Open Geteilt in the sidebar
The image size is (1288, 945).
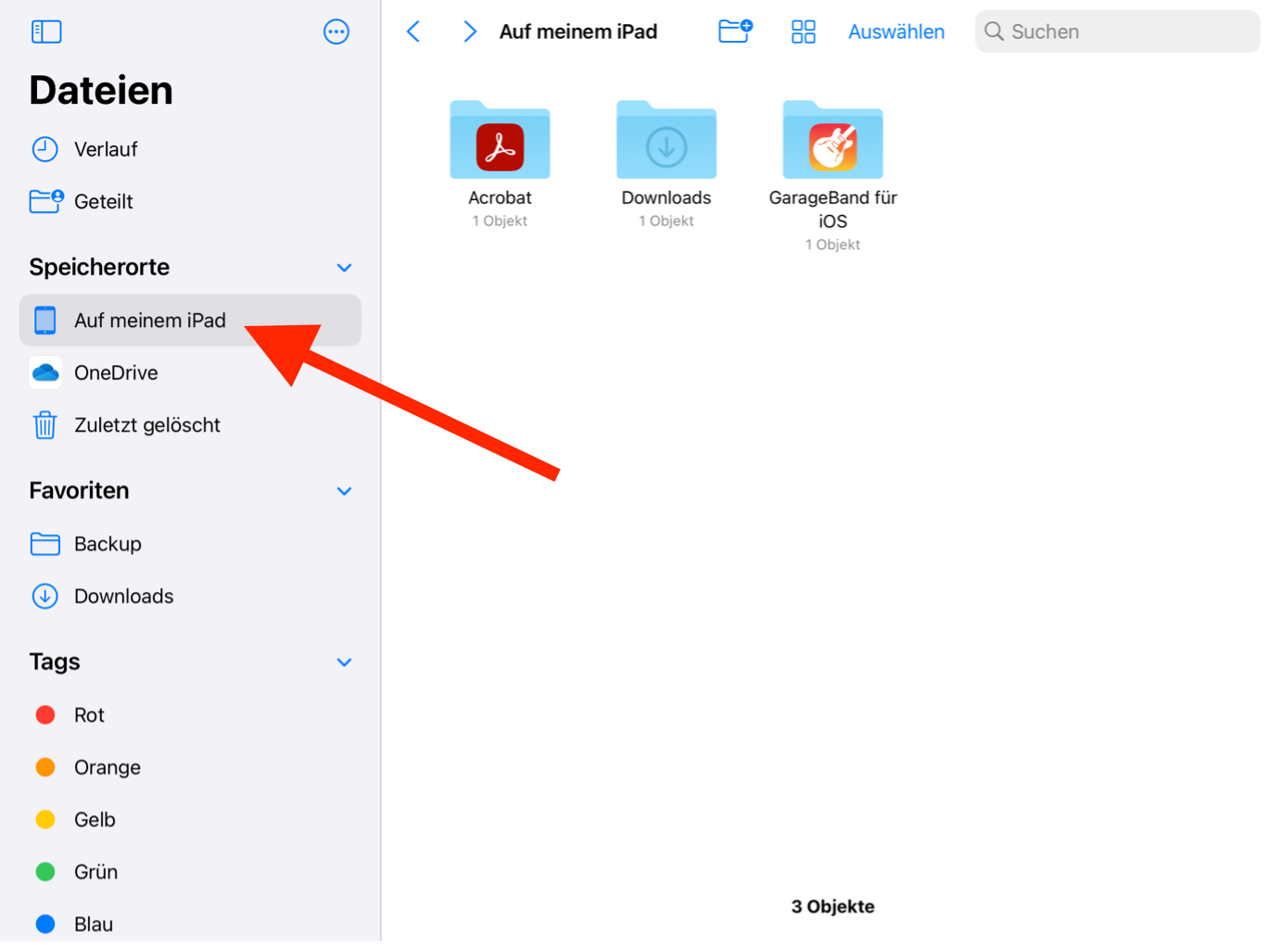[x=103, y=202]
